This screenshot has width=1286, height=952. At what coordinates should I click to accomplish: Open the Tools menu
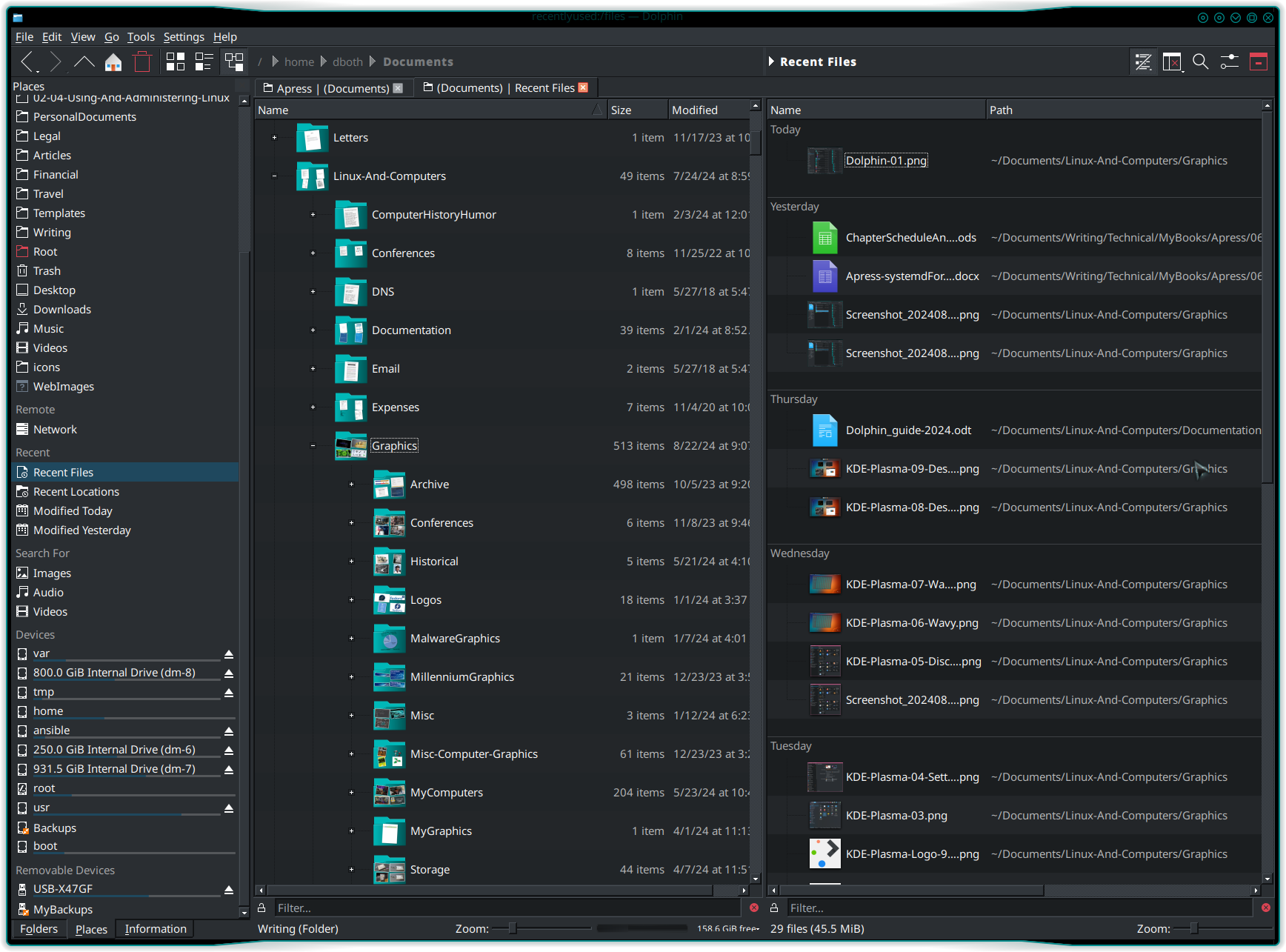point(141,37)
